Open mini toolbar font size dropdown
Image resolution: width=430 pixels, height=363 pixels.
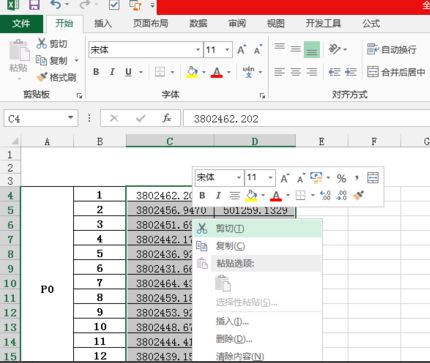pos(270,178)
